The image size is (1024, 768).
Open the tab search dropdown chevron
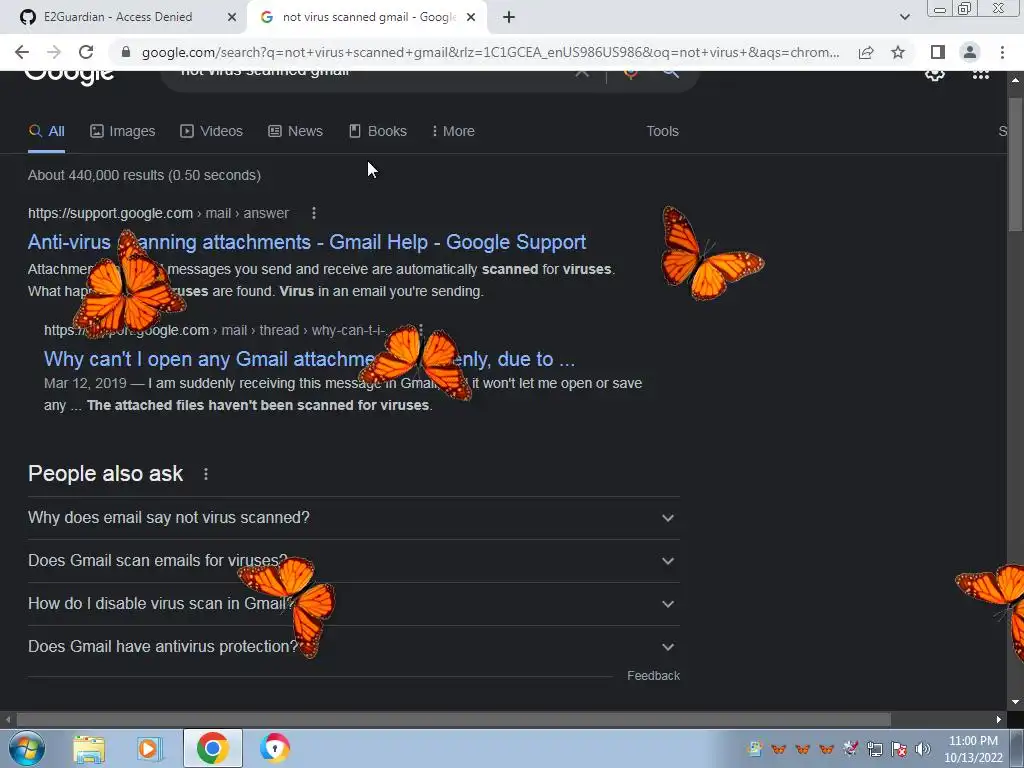pyautogui.click(x=904, y=18)
